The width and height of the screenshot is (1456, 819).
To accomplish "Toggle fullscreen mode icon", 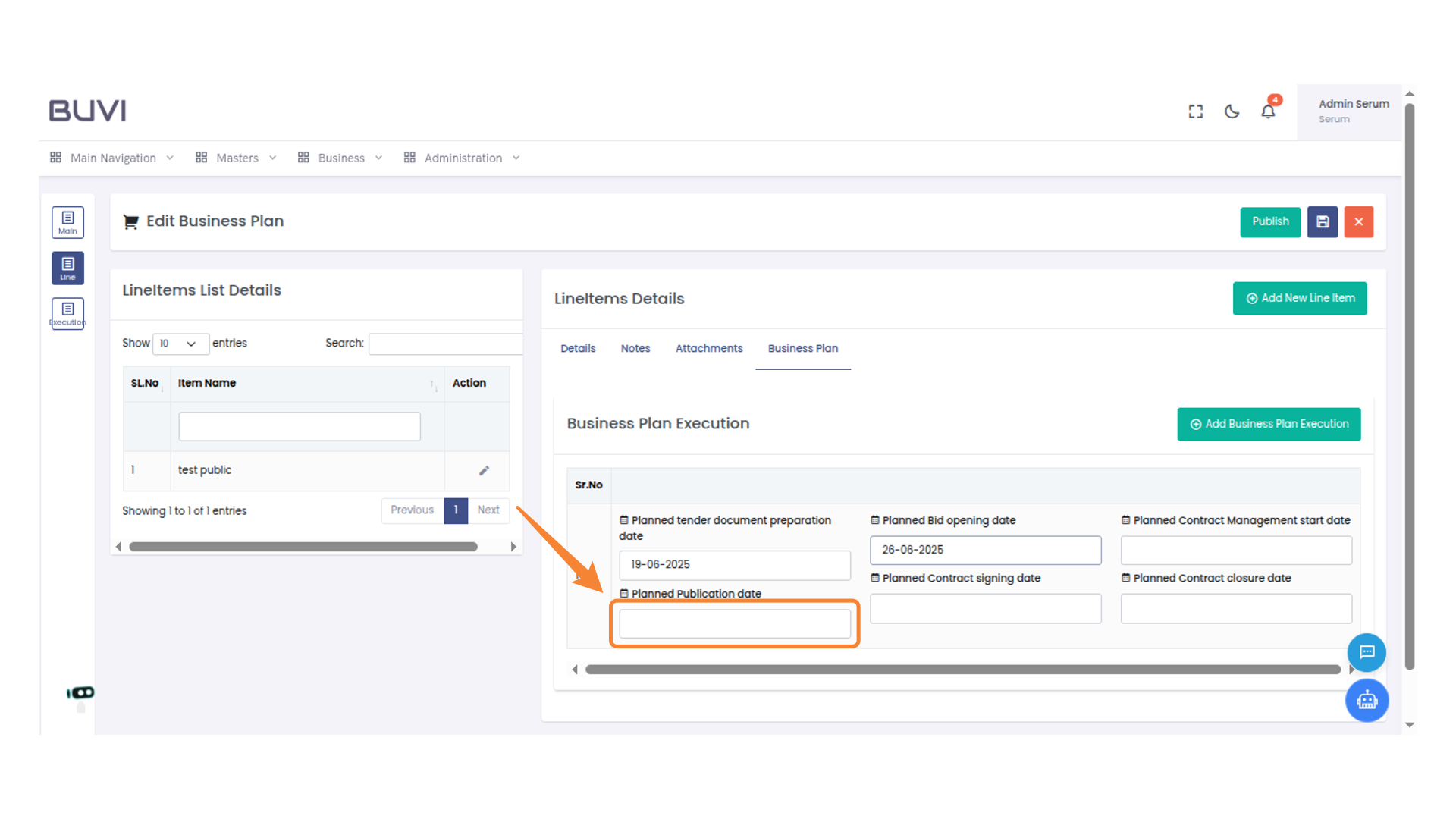I will click(x=1196, y=111).
